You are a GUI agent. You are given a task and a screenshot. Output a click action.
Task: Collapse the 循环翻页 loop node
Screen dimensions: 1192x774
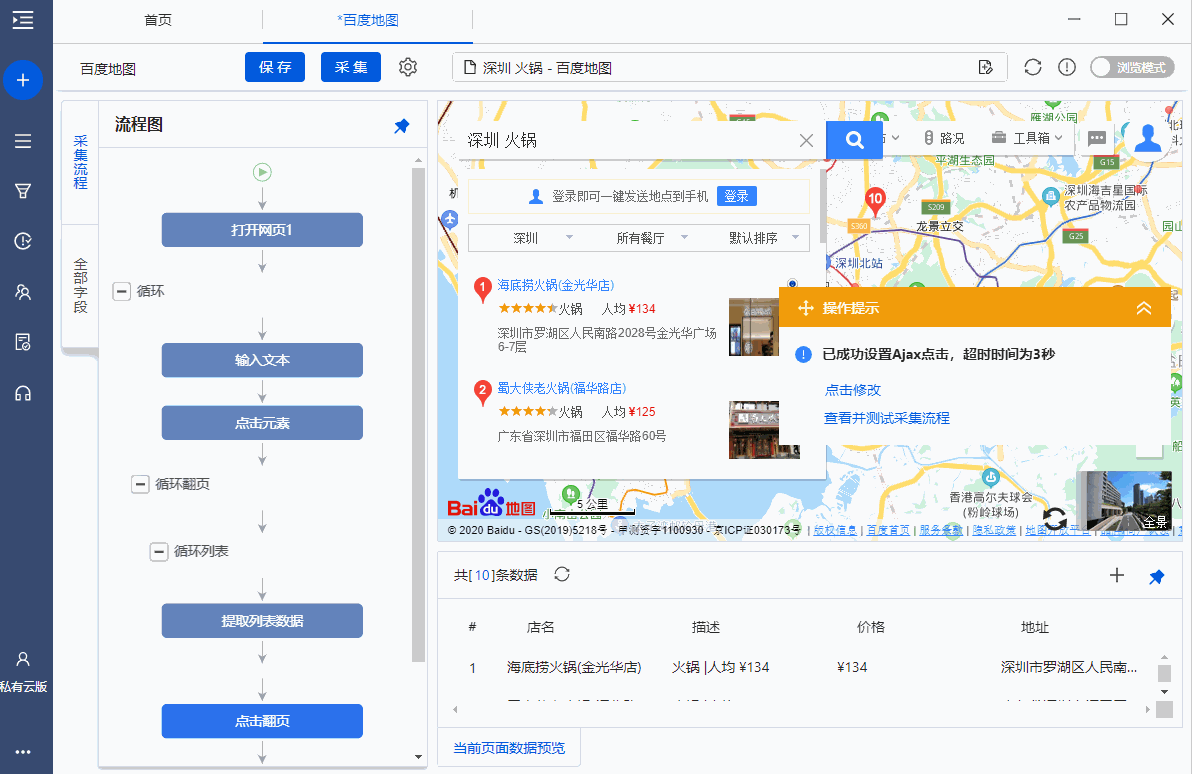[140, 484]
